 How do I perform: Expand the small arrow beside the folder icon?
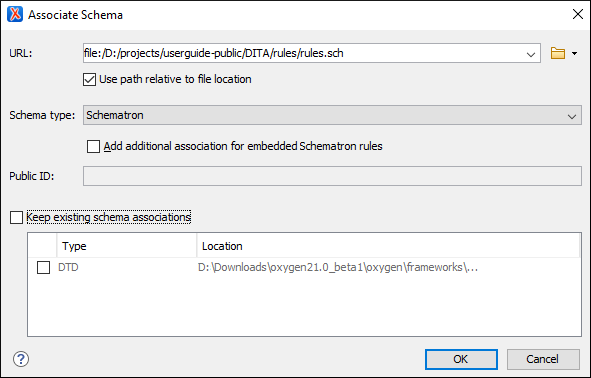tap(574, 54)
